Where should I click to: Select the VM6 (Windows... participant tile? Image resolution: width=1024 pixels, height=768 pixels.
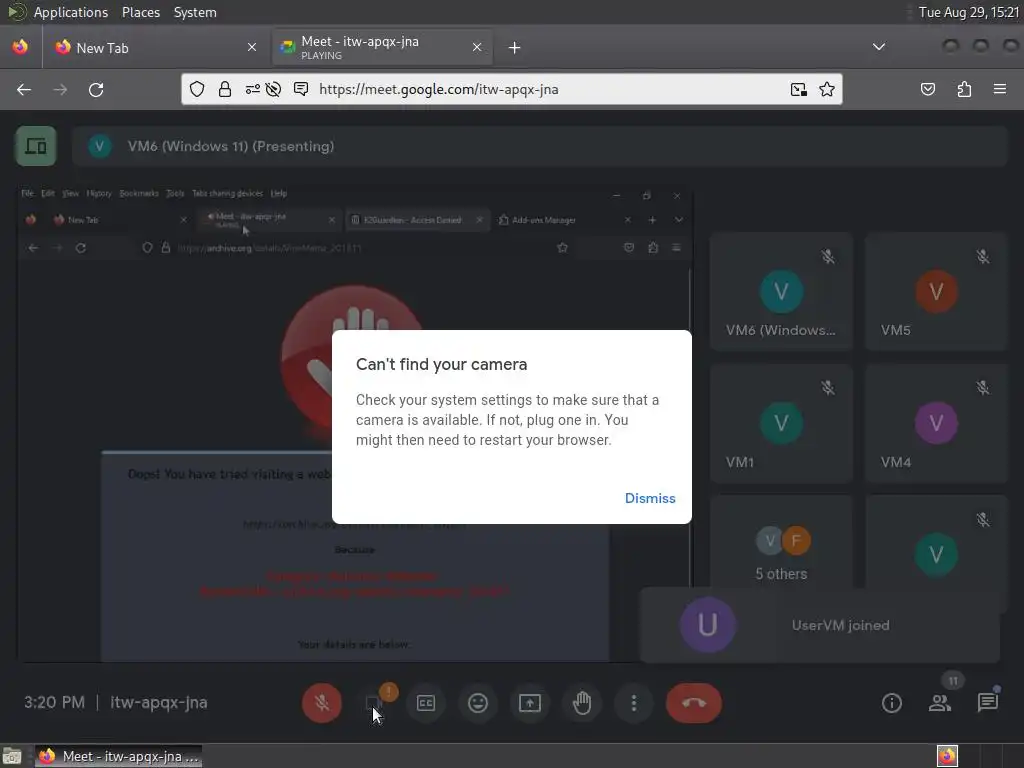781,291
